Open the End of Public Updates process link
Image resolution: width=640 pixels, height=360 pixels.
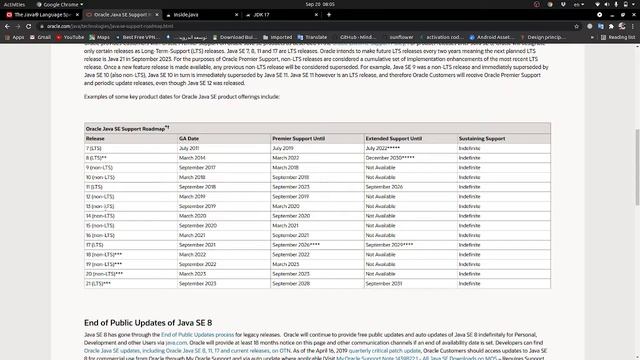(x=198, y=335)
